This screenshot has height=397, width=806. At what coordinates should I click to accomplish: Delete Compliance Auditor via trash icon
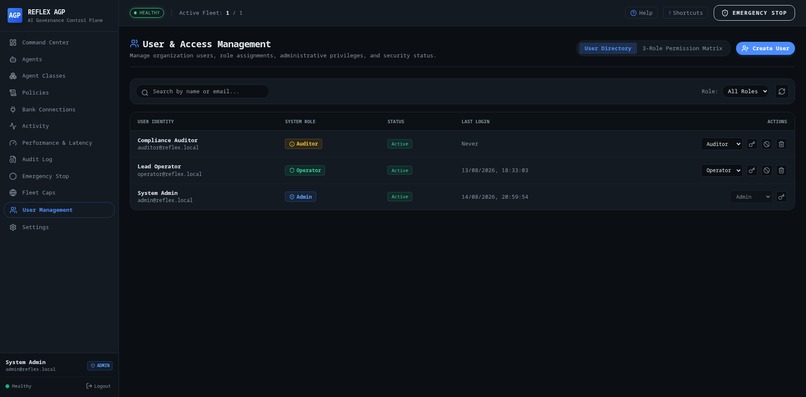[781, 144]
